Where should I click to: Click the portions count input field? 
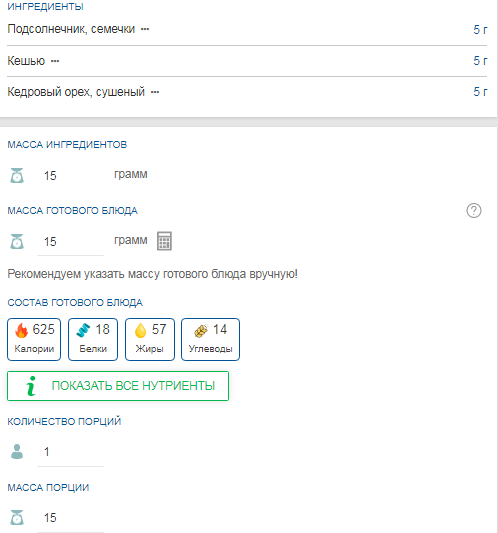point(70,452)
